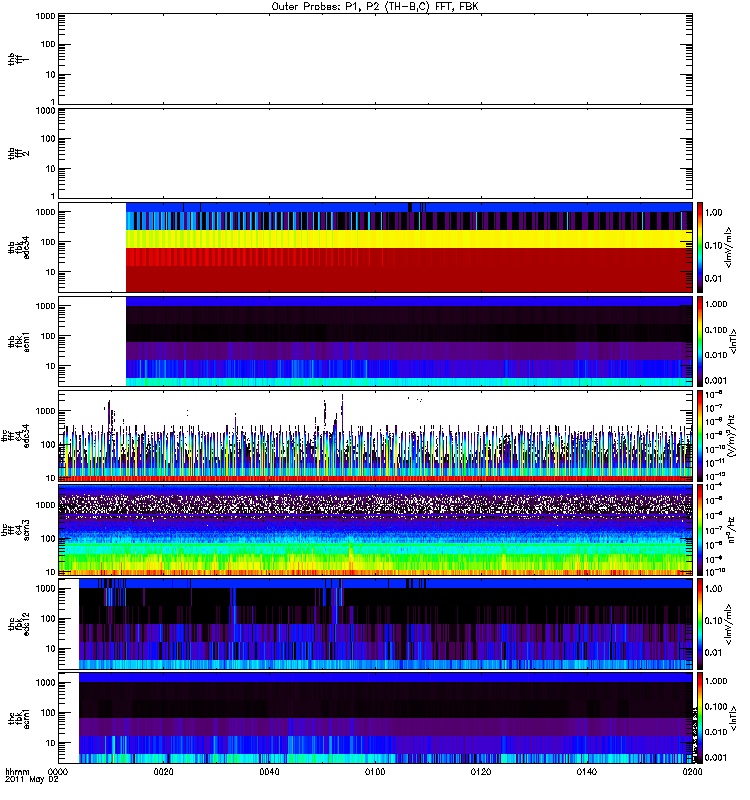Click the 'thb fbk scm1' y-axis title
The width and height of the screenshot is (750, 800).
18,342
